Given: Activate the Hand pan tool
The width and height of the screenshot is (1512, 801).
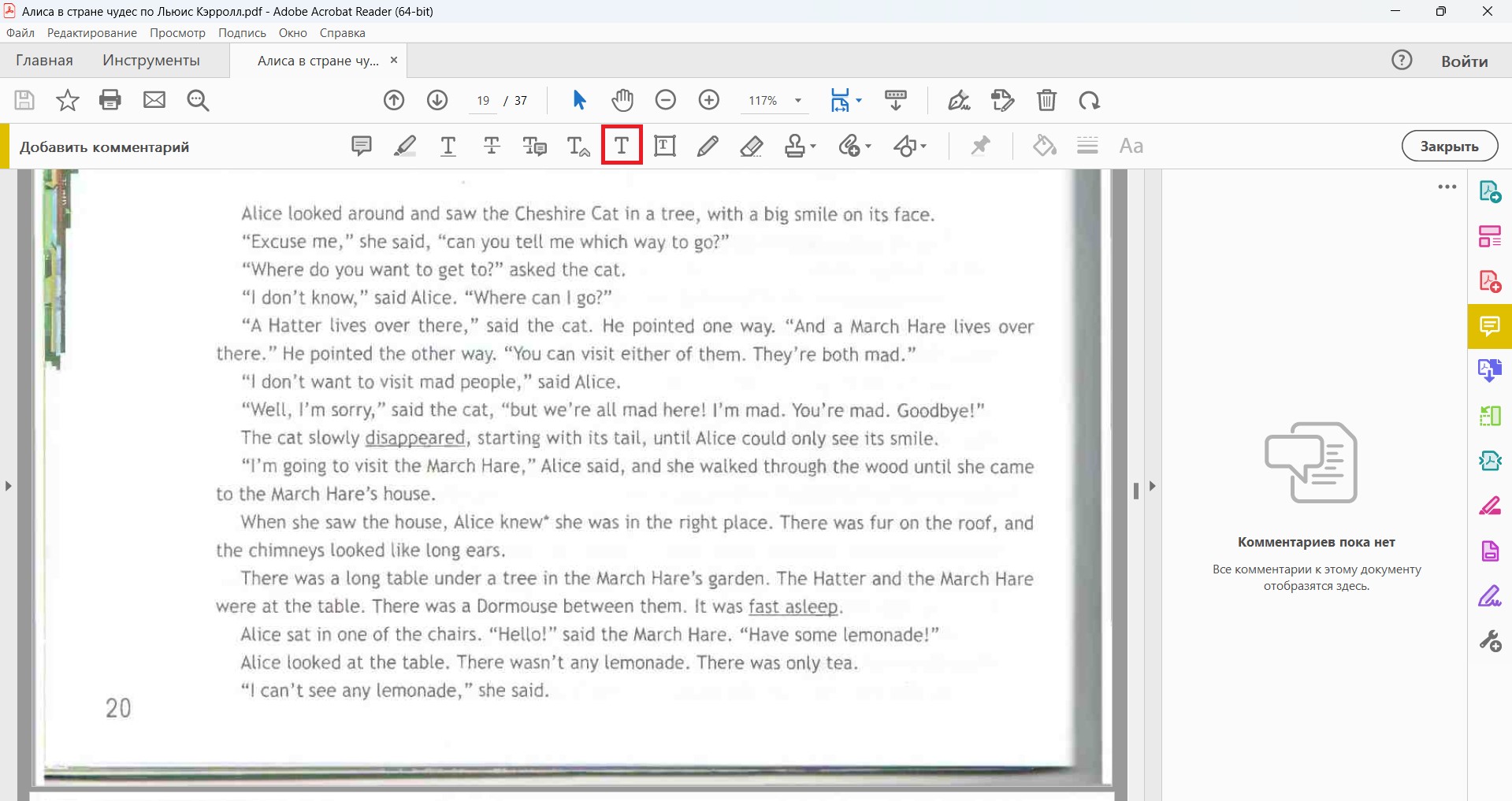Looking at the screenshot, I should 622,100.
